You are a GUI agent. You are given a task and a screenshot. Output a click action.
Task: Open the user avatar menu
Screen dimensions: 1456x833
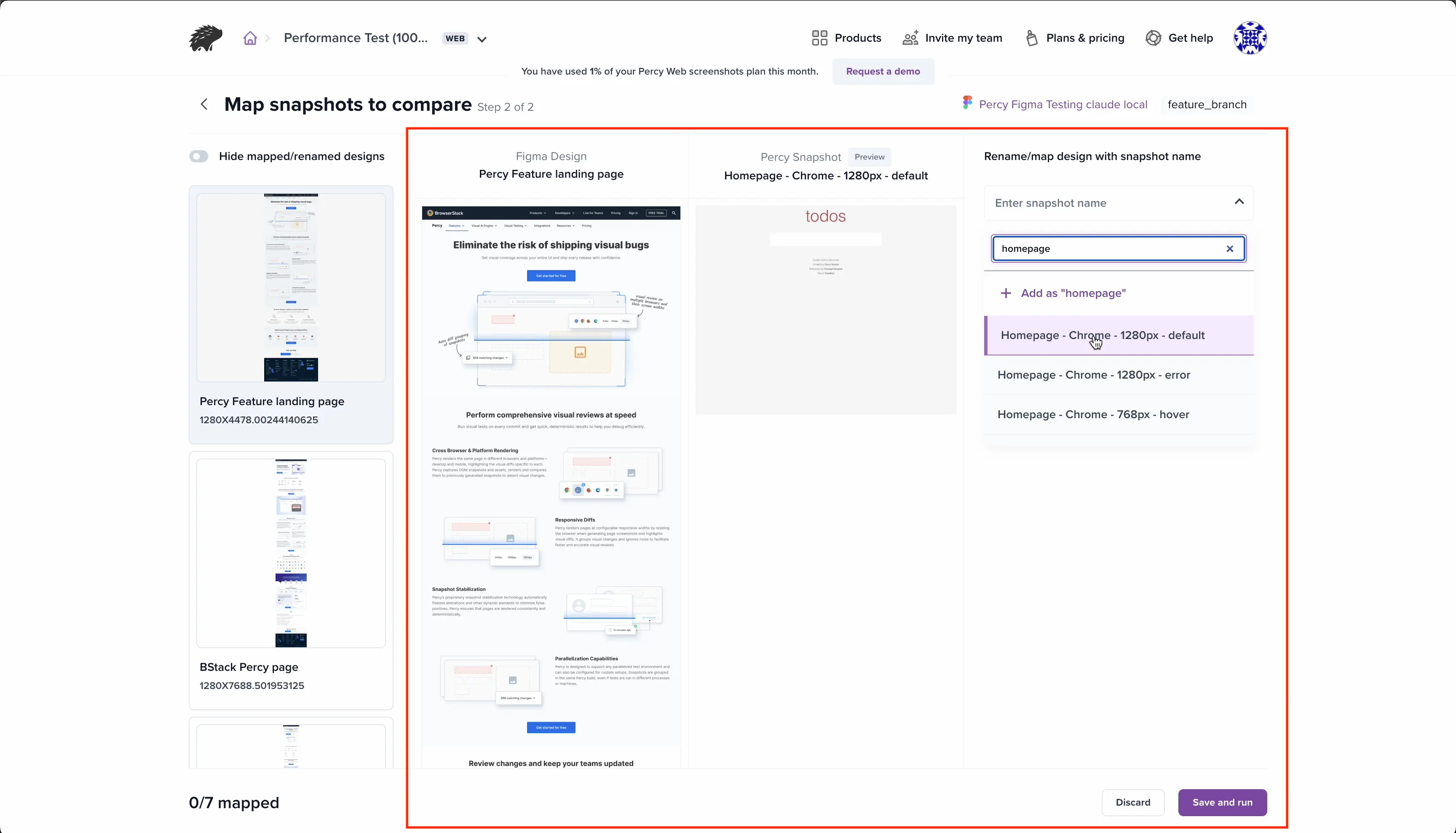click(x=1250, y=38)
